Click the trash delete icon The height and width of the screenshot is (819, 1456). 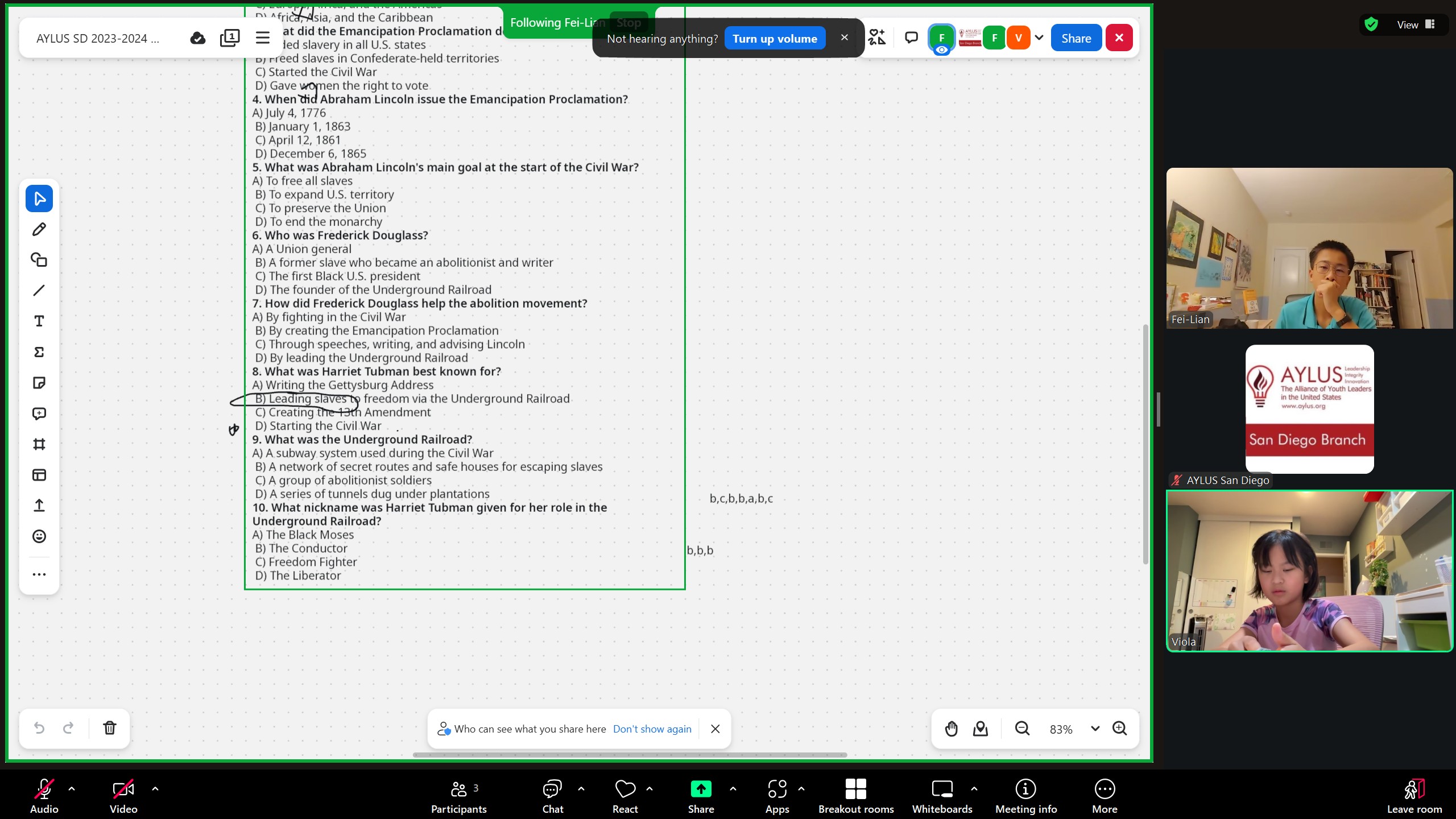click(x=109, y=728)
